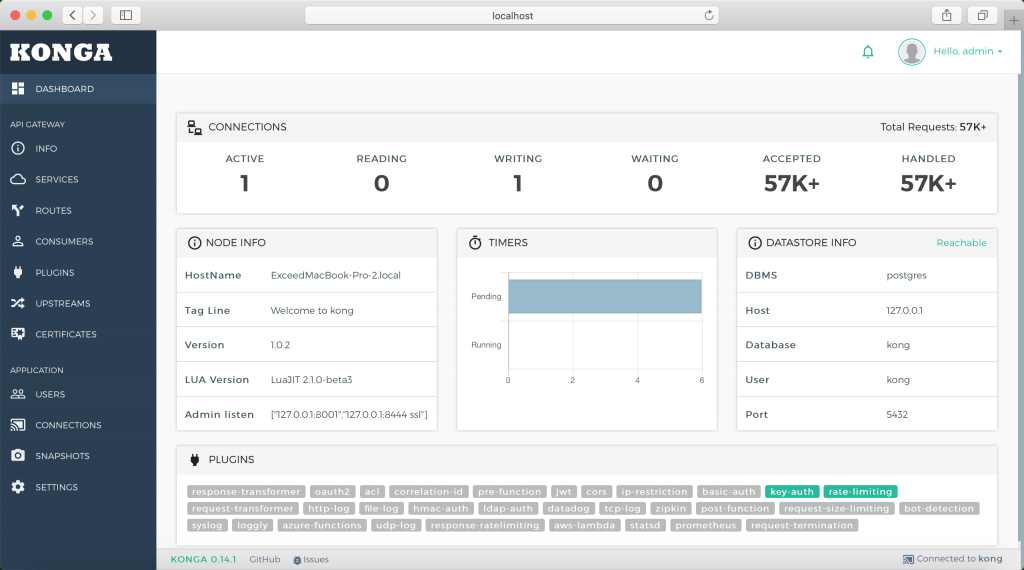Click the Admin listen address value
Image resolution: width=1024 pixels, height=570 pixels.
click(x=349, y=415)
